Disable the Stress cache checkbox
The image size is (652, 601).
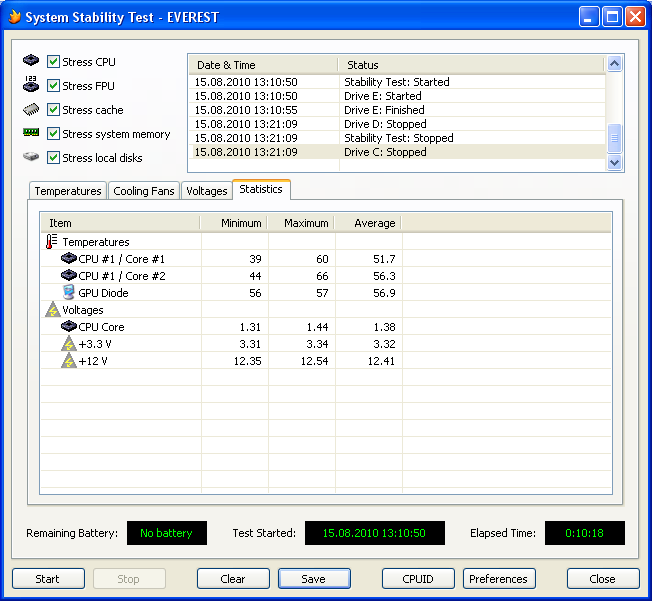54,110
